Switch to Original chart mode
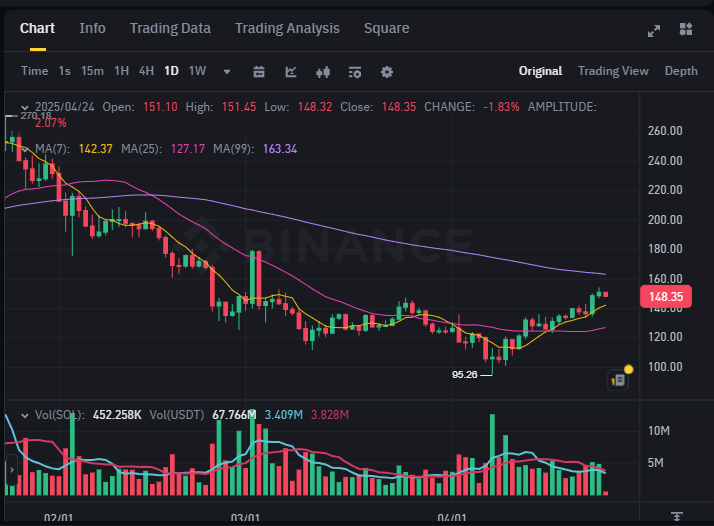Viewport: 714px width, 526px height. coord(540,71)
